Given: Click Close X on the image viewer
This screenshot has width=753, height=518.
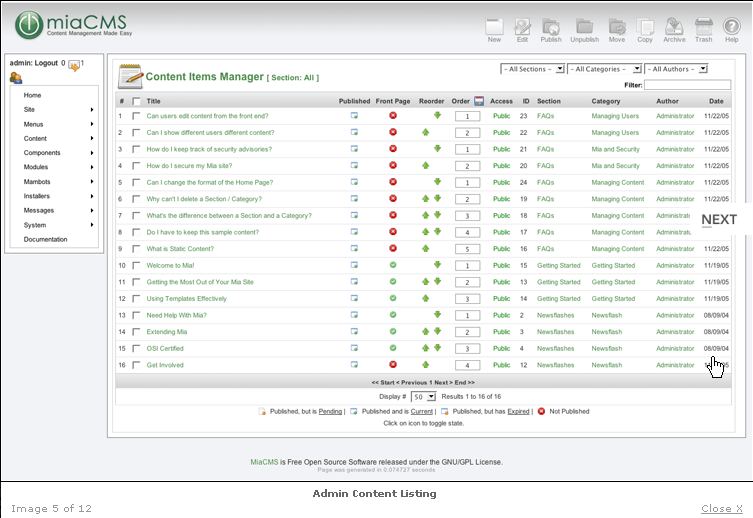Looking at the screenshot, I should pyautogui.click(x=722, y=508).
